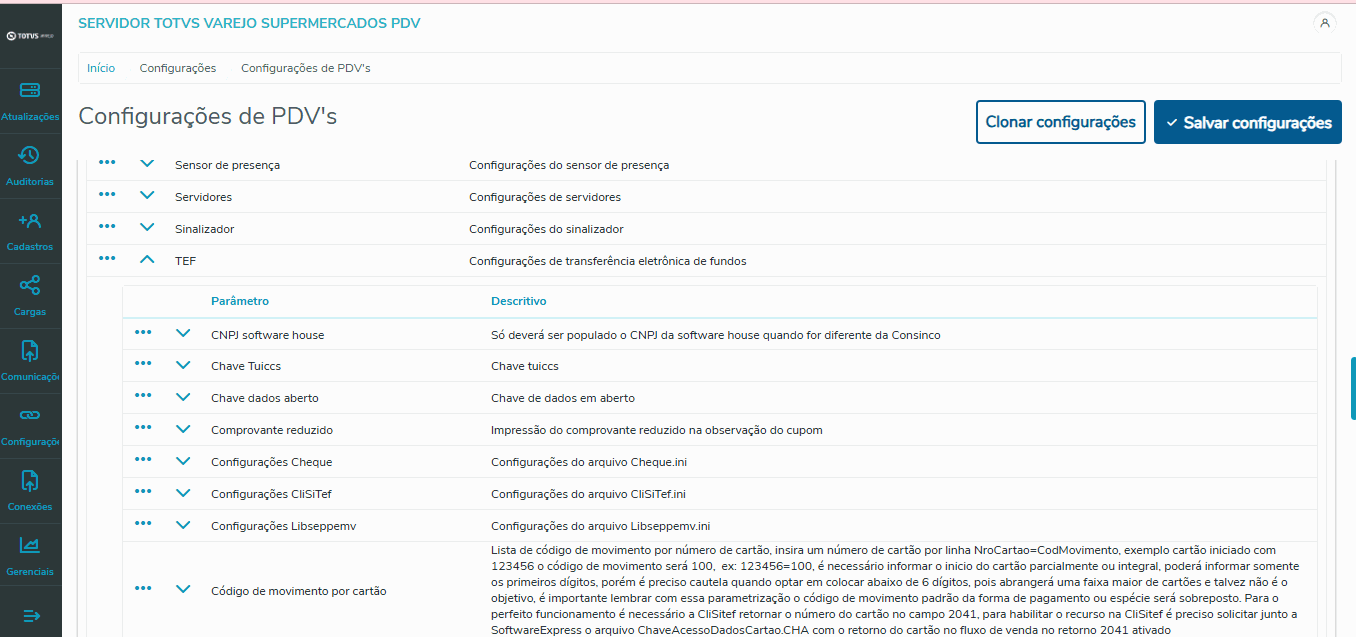Open options menu for TEF row
1356x637 pixels.
107,259
